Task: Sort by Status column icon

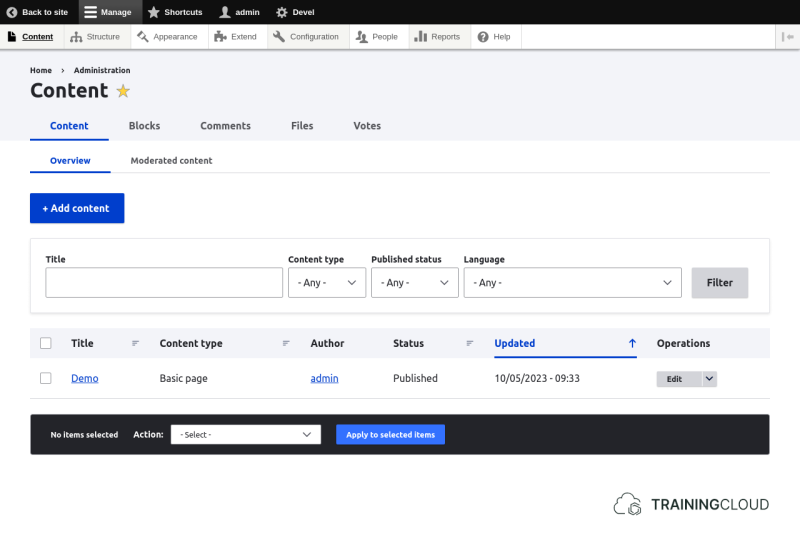Action: pos(470,343)
